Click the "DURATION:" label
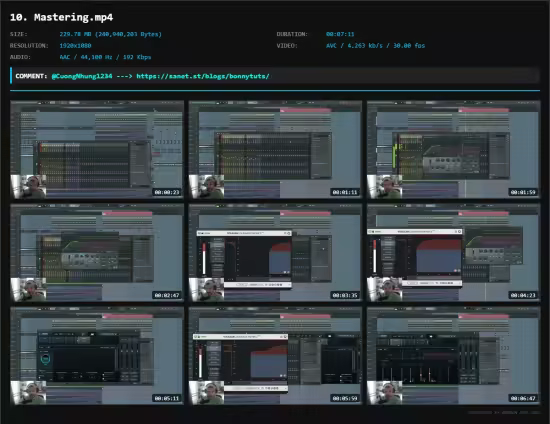Screen dimensions: 550x424 point(292,34)
